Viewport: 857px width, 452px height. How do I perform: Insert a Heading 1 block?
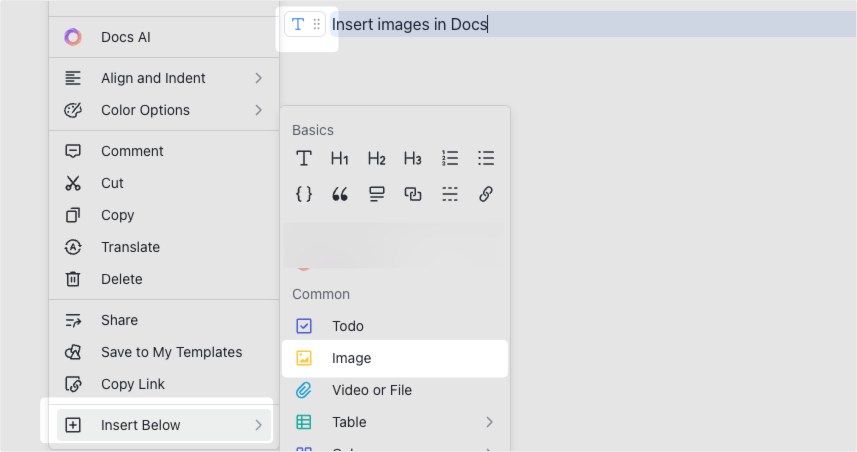click(340, 159)
